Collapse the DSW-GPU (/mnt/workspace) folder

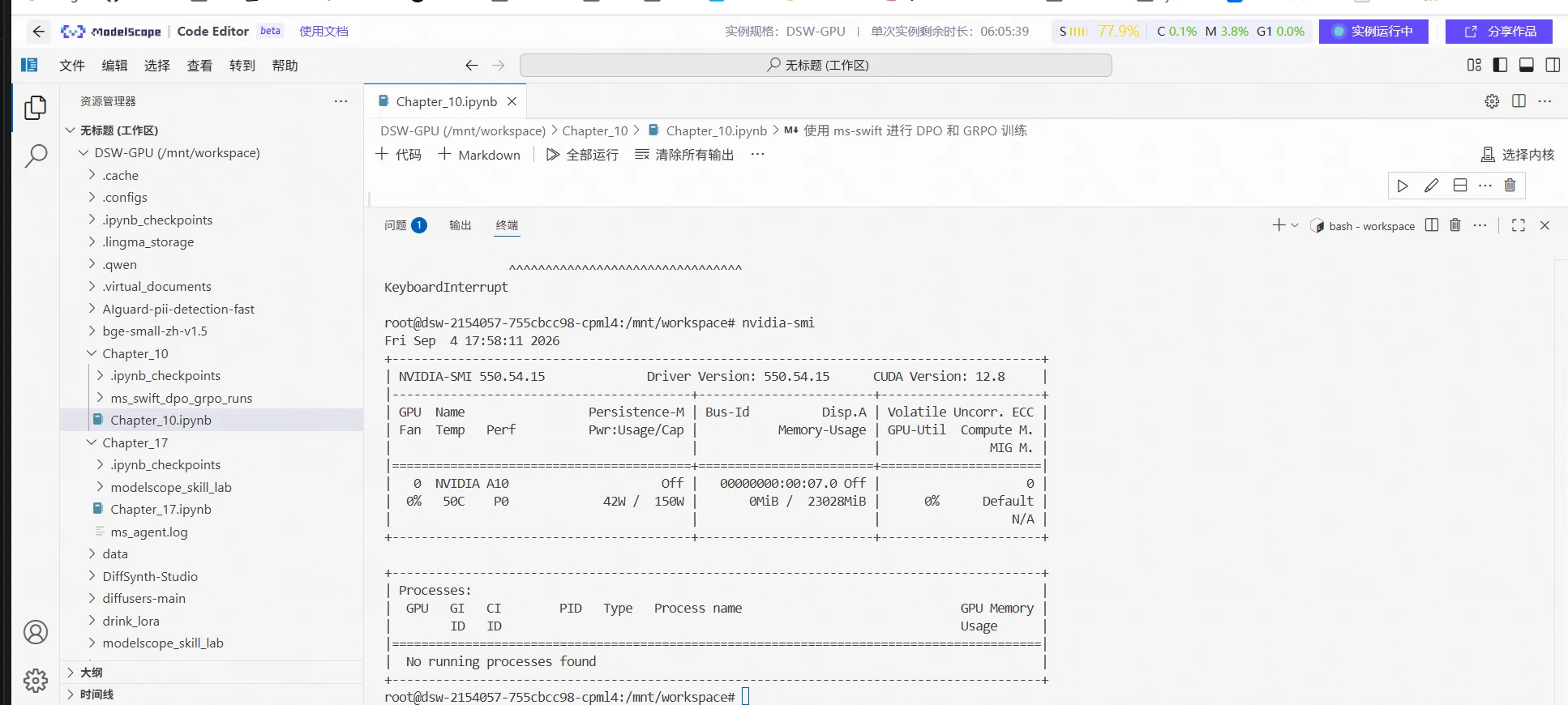(x=83, y=152)
